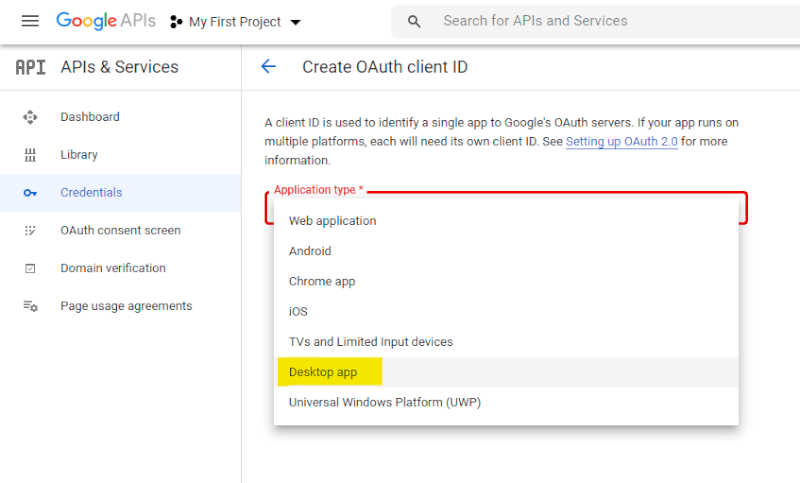The height and width of the screenshot is (483, 800).
Task: Choose the highlighted Desktop app option
Action: point(323,373)
